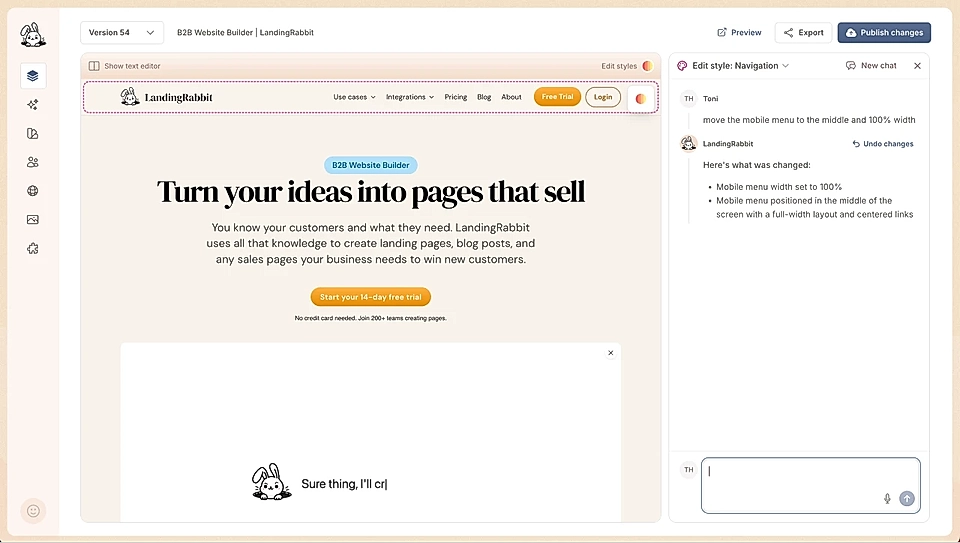Click the No credit card needed text
The width and height of the screenshot is (960, 543).
(x=371, y=318)
